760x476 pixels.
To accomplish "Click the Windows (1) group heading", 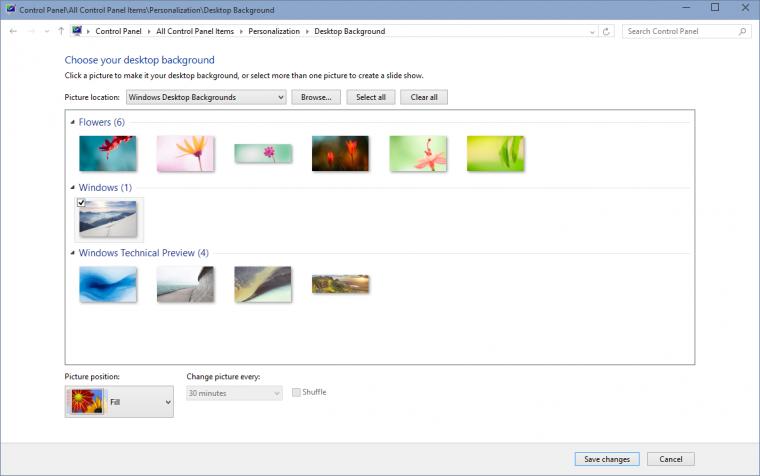I will (x=105, y=188).
